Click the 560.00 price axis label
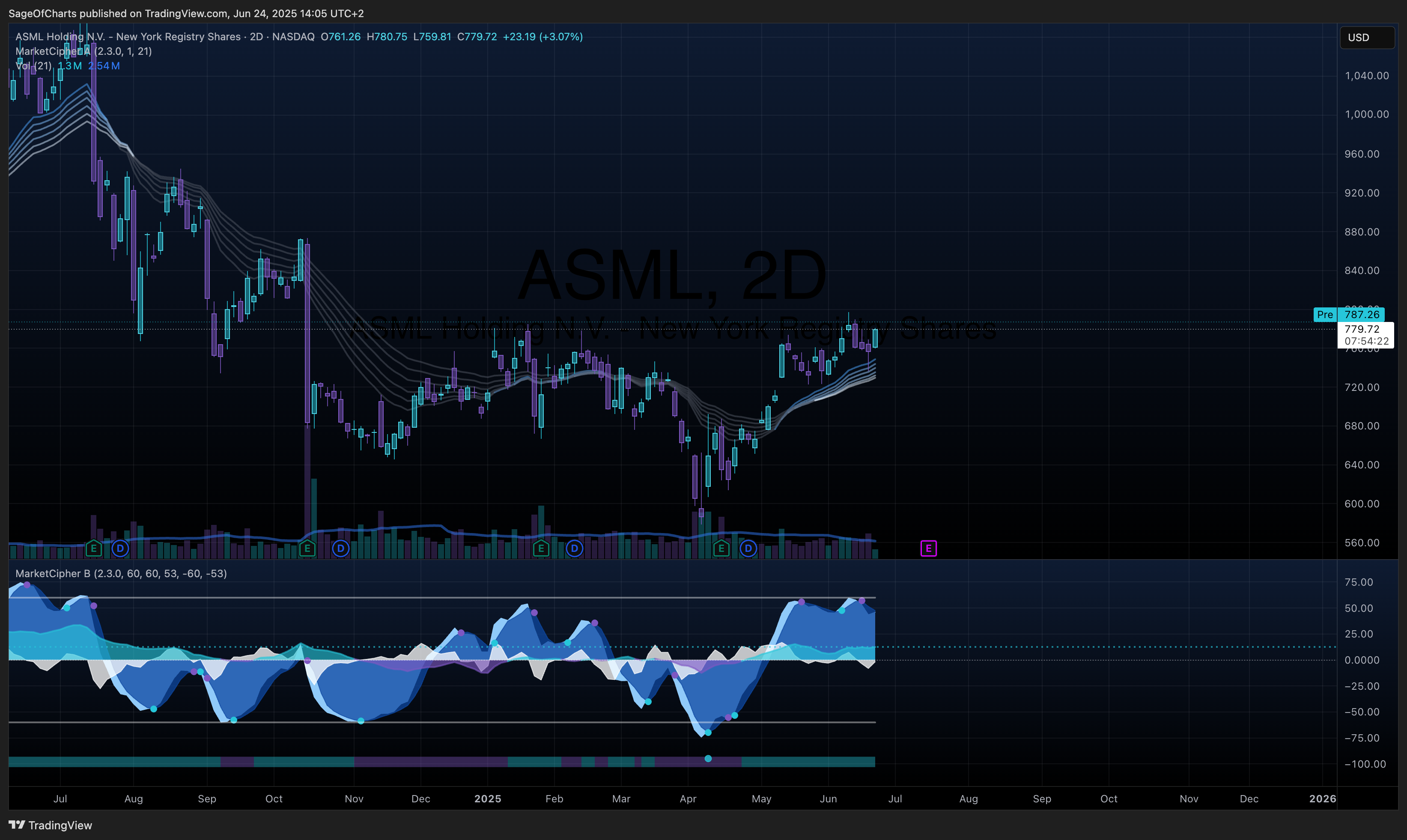The image size is (1407, 840). [x=1362, y=543]
